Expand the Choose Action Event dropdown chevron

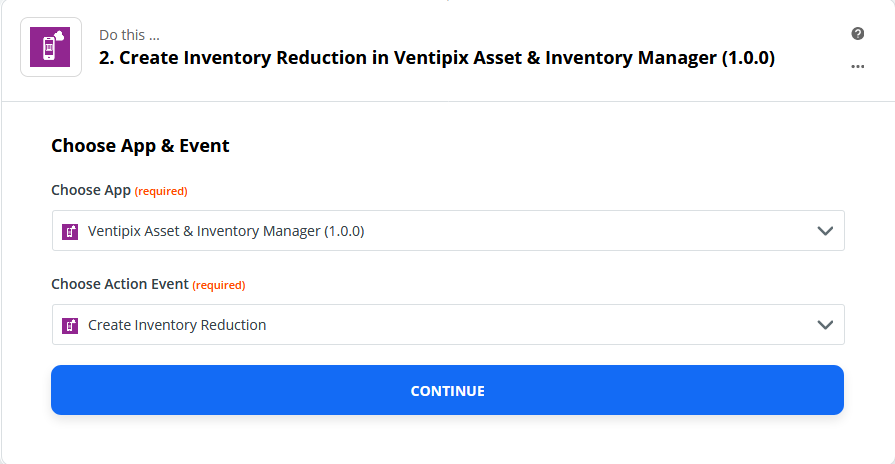click(825, 325)
